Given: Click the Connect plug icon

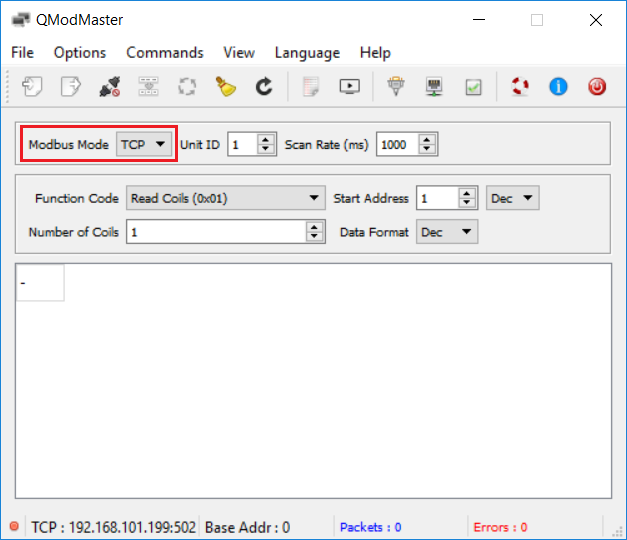Looking at the screenshot, I should coord(110,86).
